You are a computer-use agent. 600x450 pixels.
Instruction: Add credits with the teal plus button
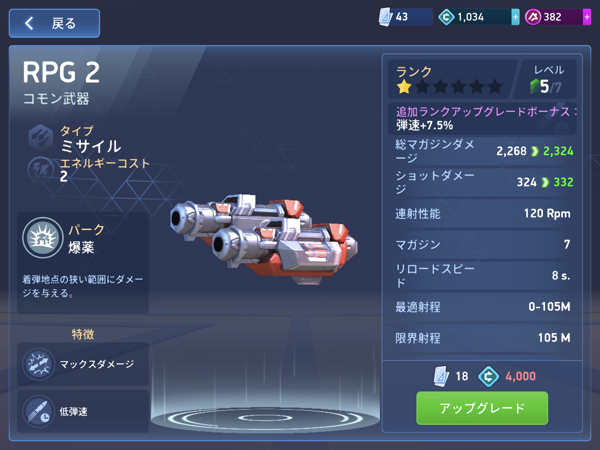[515, 17]
